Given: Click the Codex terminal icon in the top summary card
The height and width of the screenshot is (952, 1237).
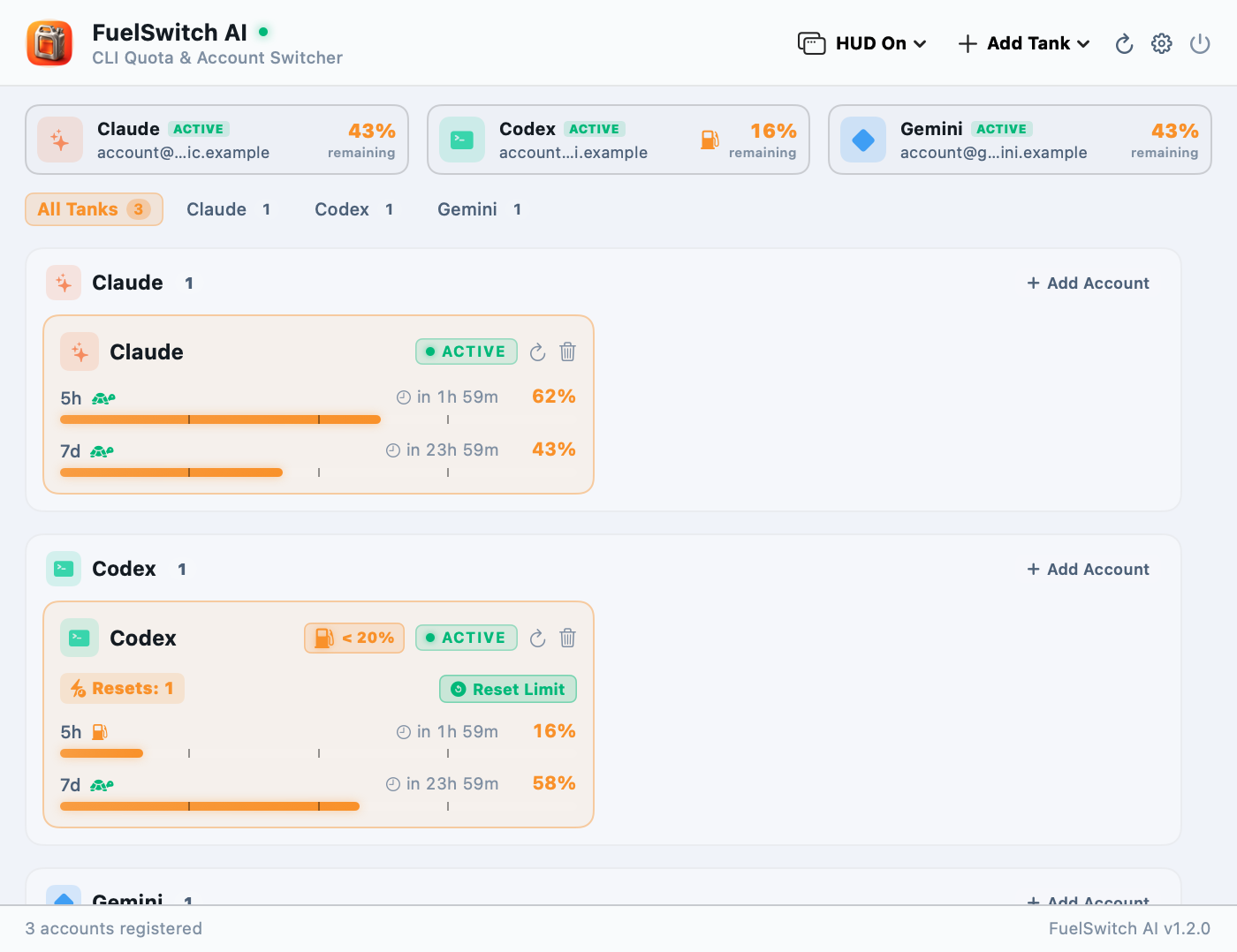Looking at the screenshot, I should (462, 140).
